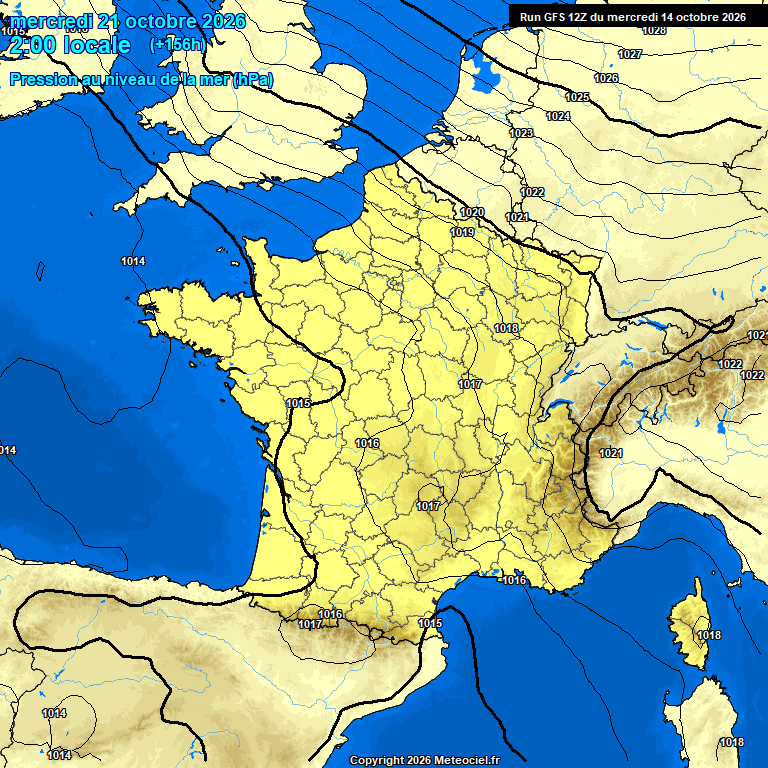Click the date text "mercredi 21 octobre 2026"
The width and height of the screenshot is (768, 768).
128,21
